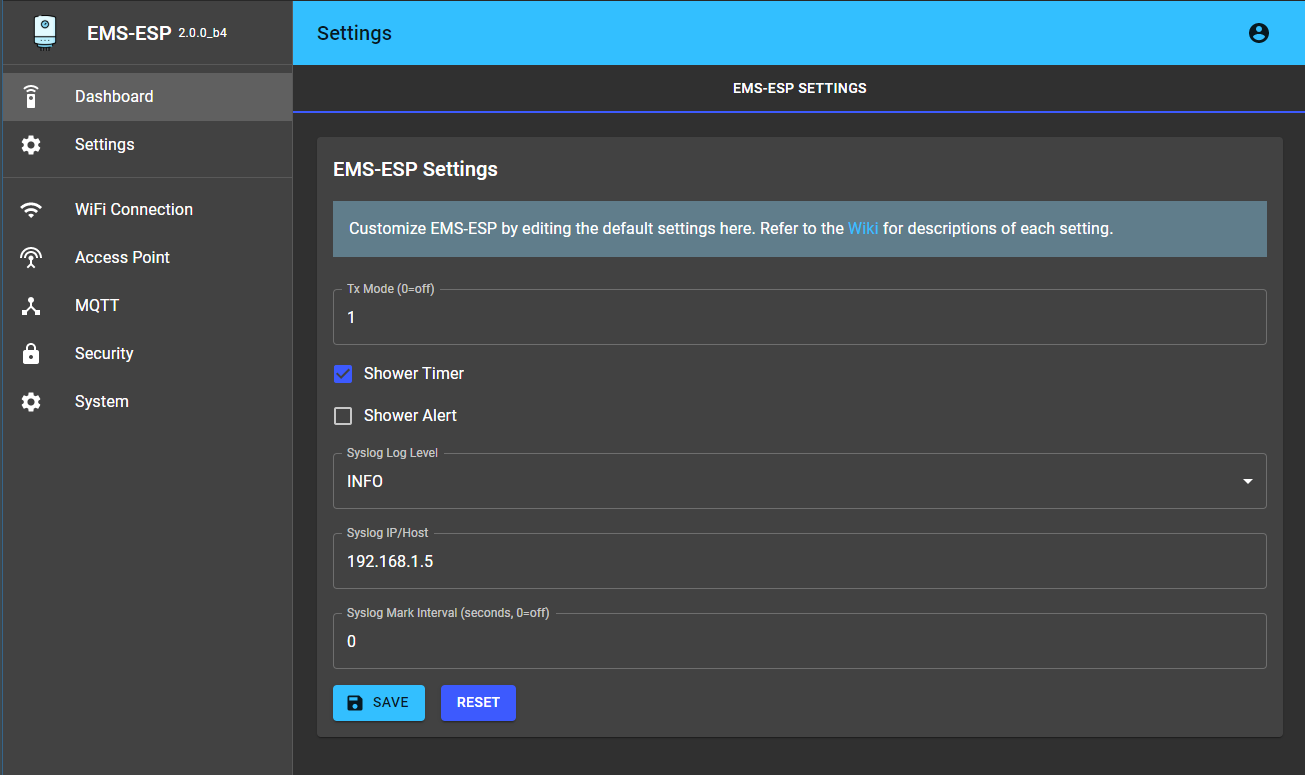Viewport: 1305px width, 775px height.
Task: Switch to the EMS-ESP SETTINGS tab
Action: [799, 88]
